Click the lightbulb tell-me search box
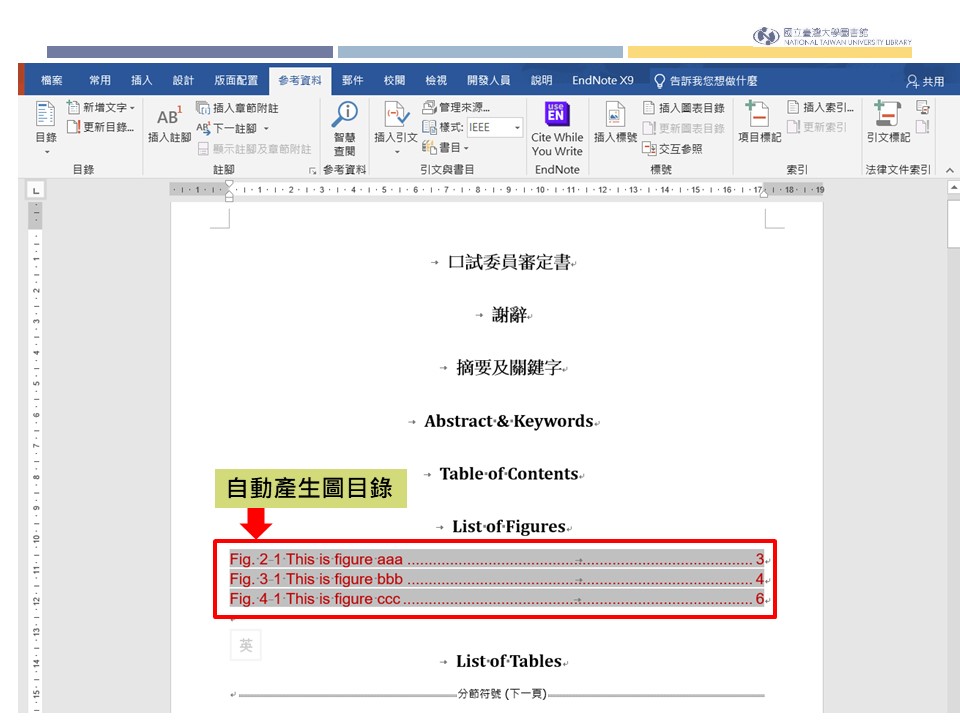Screen dimensions: 960x720 coord(706,81)
